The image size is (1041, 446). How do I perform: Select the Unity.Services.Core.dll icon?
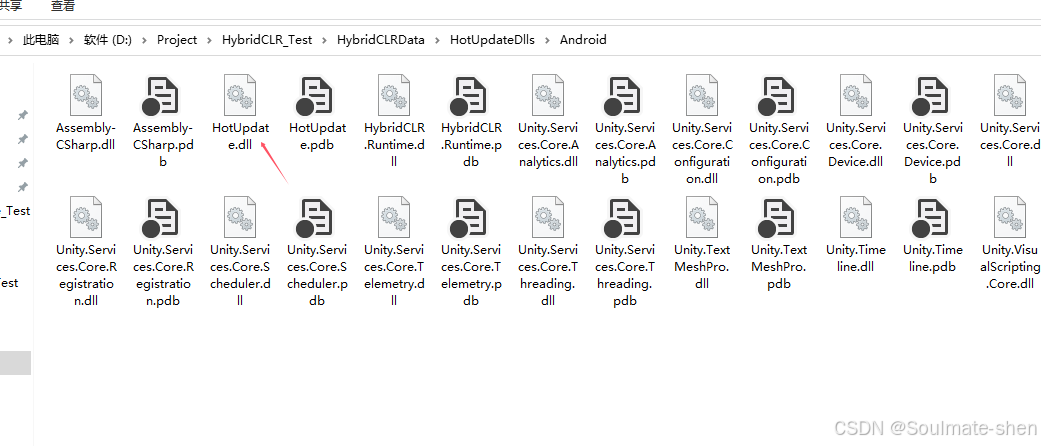[x=1010, y=95]
